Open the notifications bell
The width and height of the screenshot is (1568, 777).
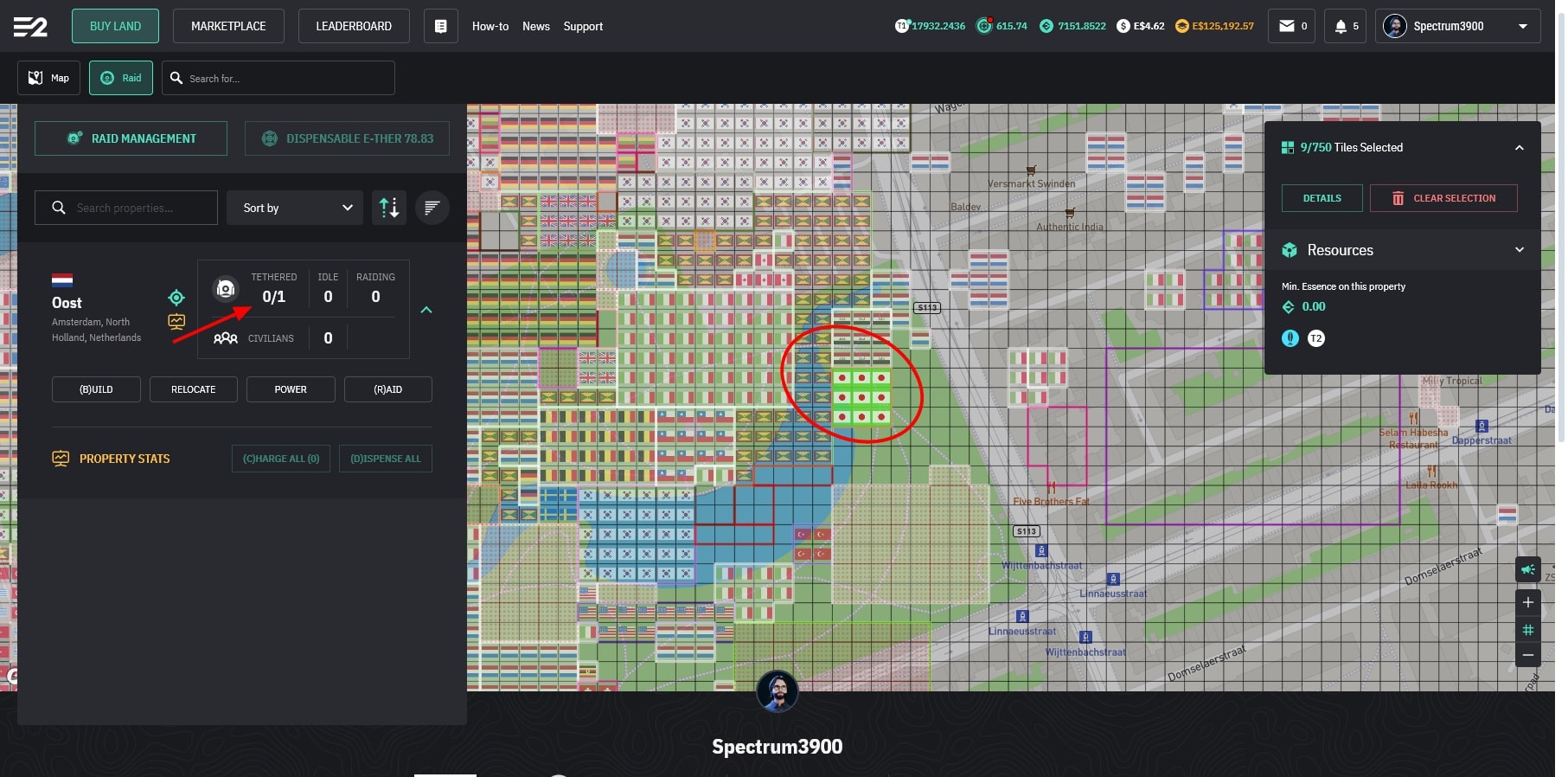1346,26
